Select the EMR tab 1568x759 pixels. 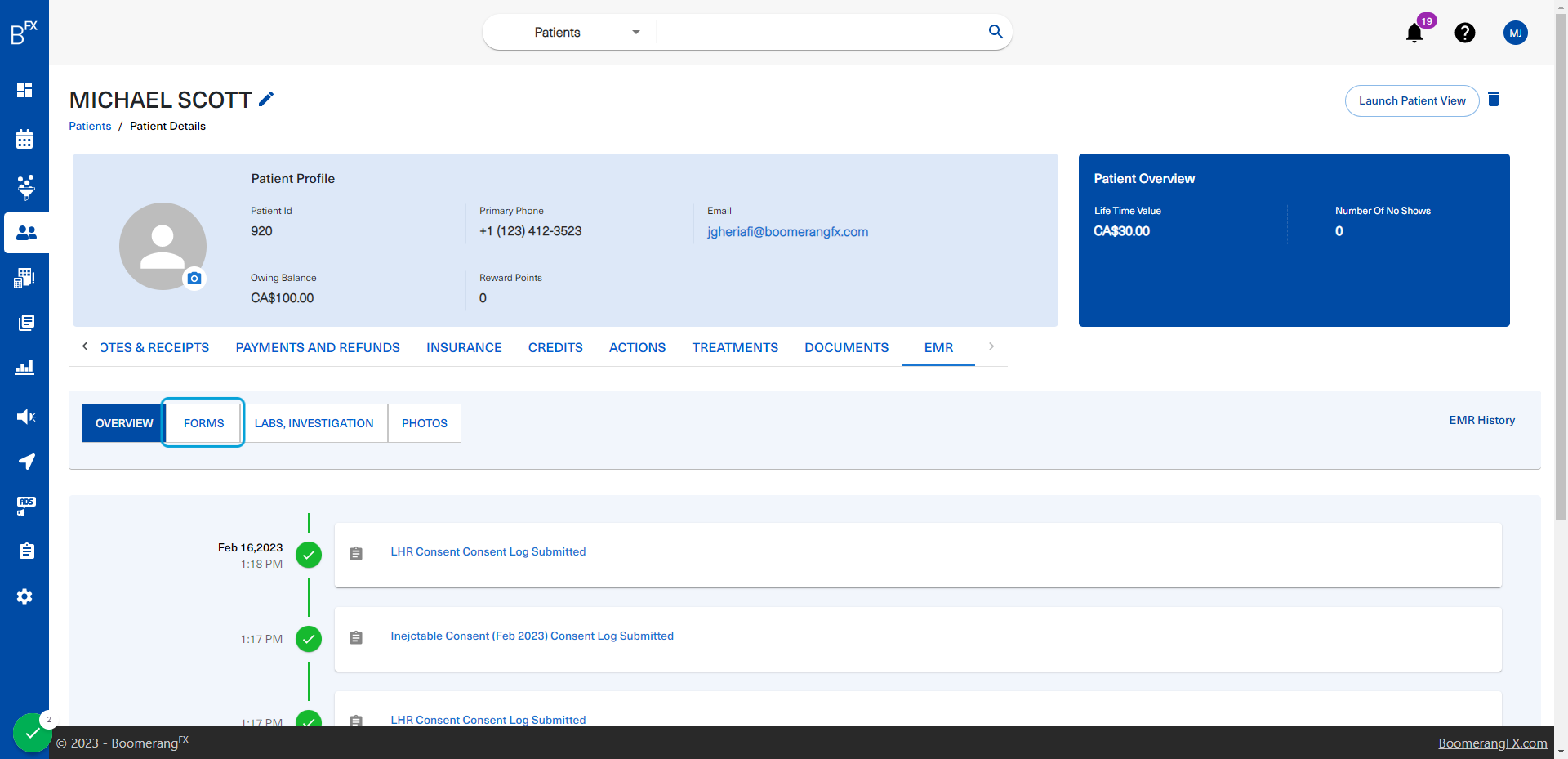coord(938,347)
